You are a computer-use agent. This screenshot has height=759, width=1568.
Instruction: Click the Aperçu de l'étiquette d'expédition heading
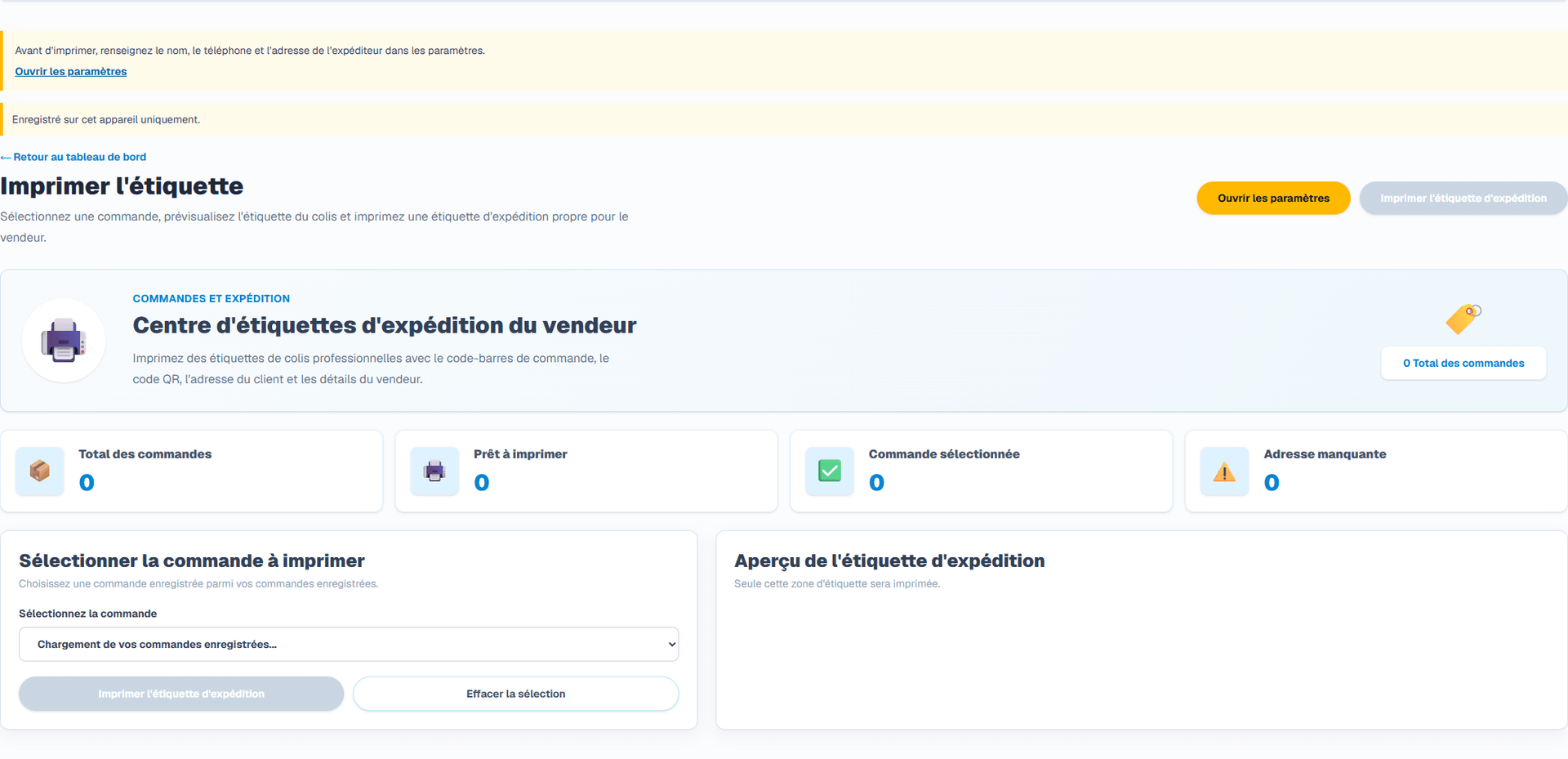889,560
